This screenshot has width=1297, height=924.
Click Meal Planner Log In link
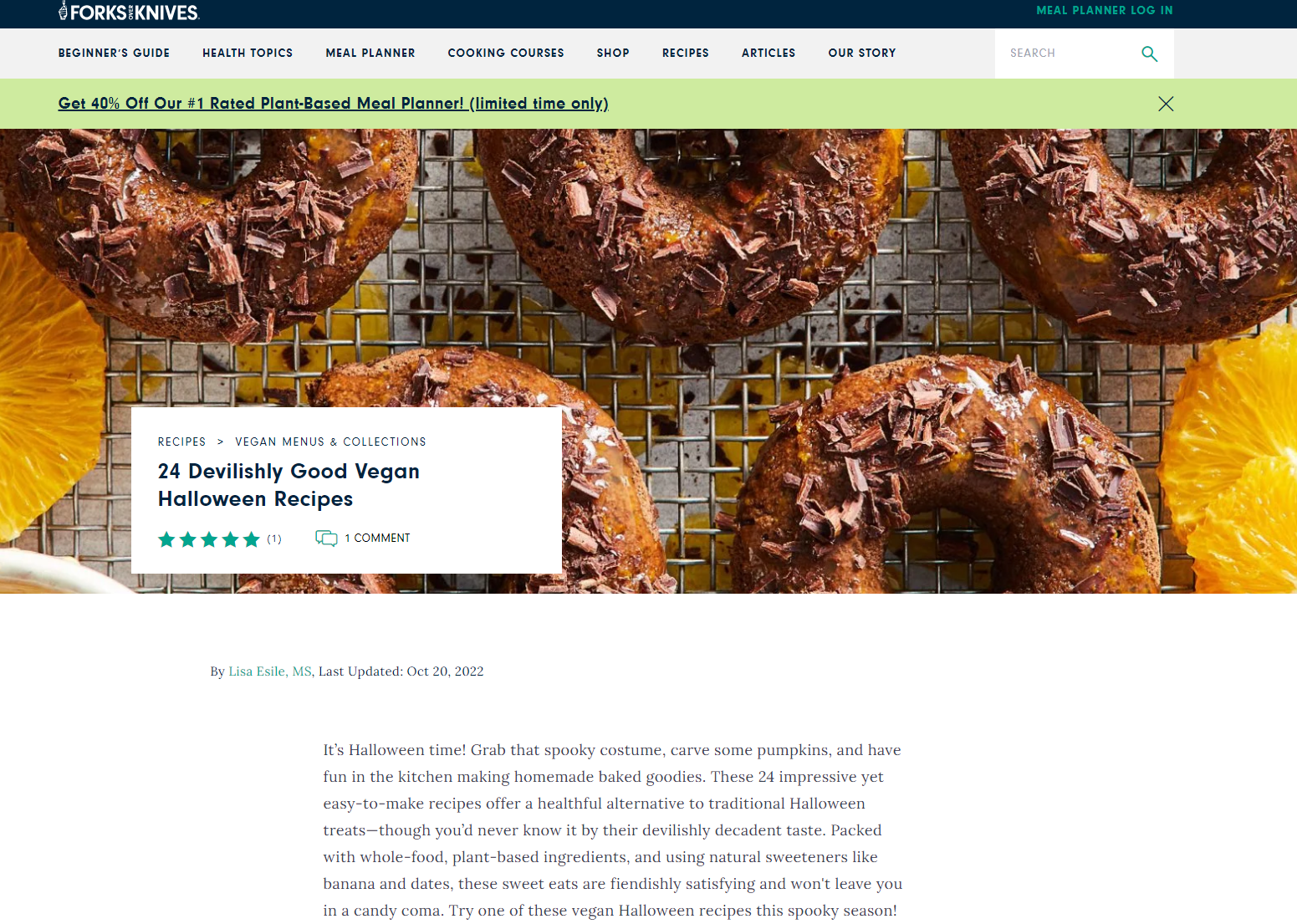click(x=1105, y=10)
